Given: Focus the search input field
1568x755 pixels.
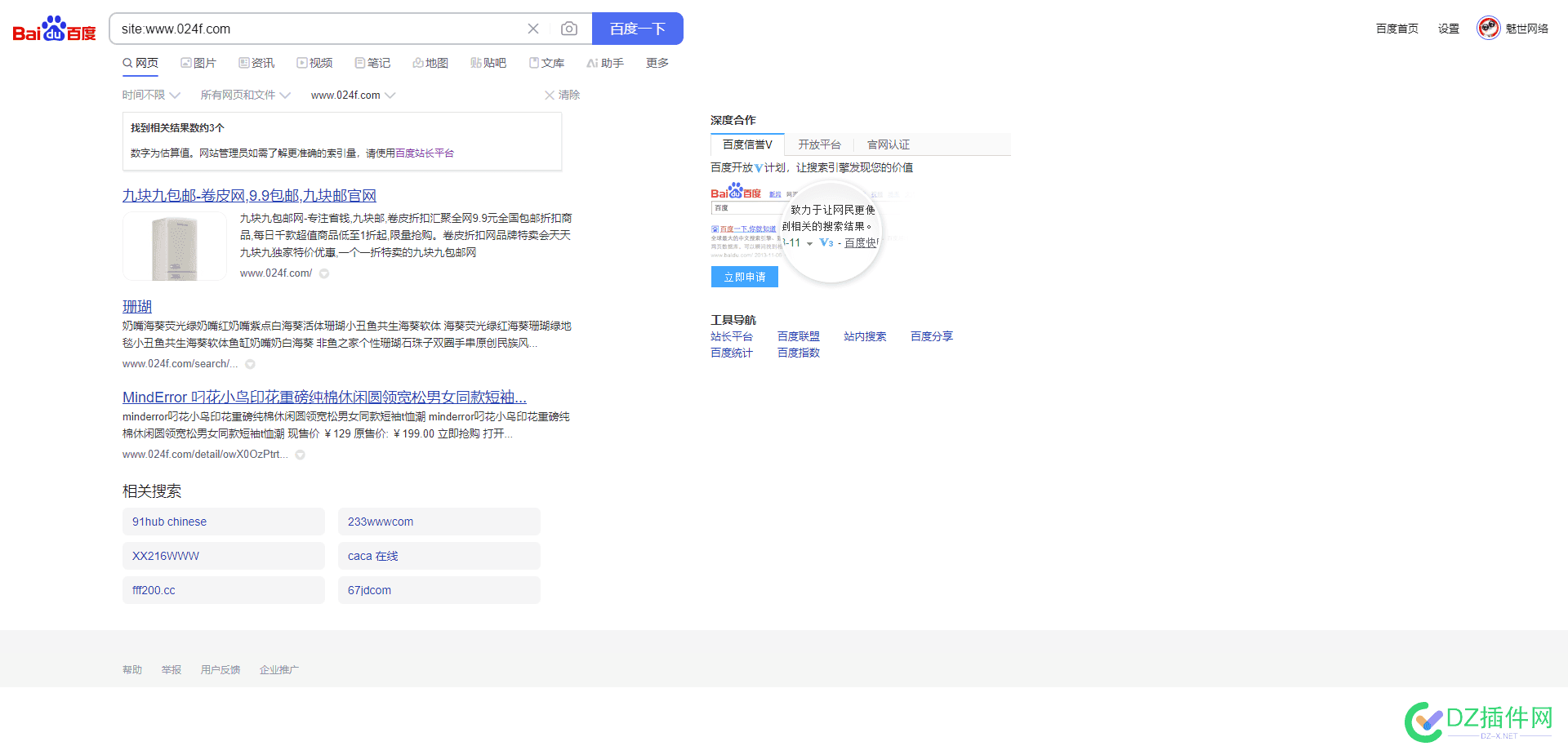Looking at the screenshot, I should tap(318, 29).
